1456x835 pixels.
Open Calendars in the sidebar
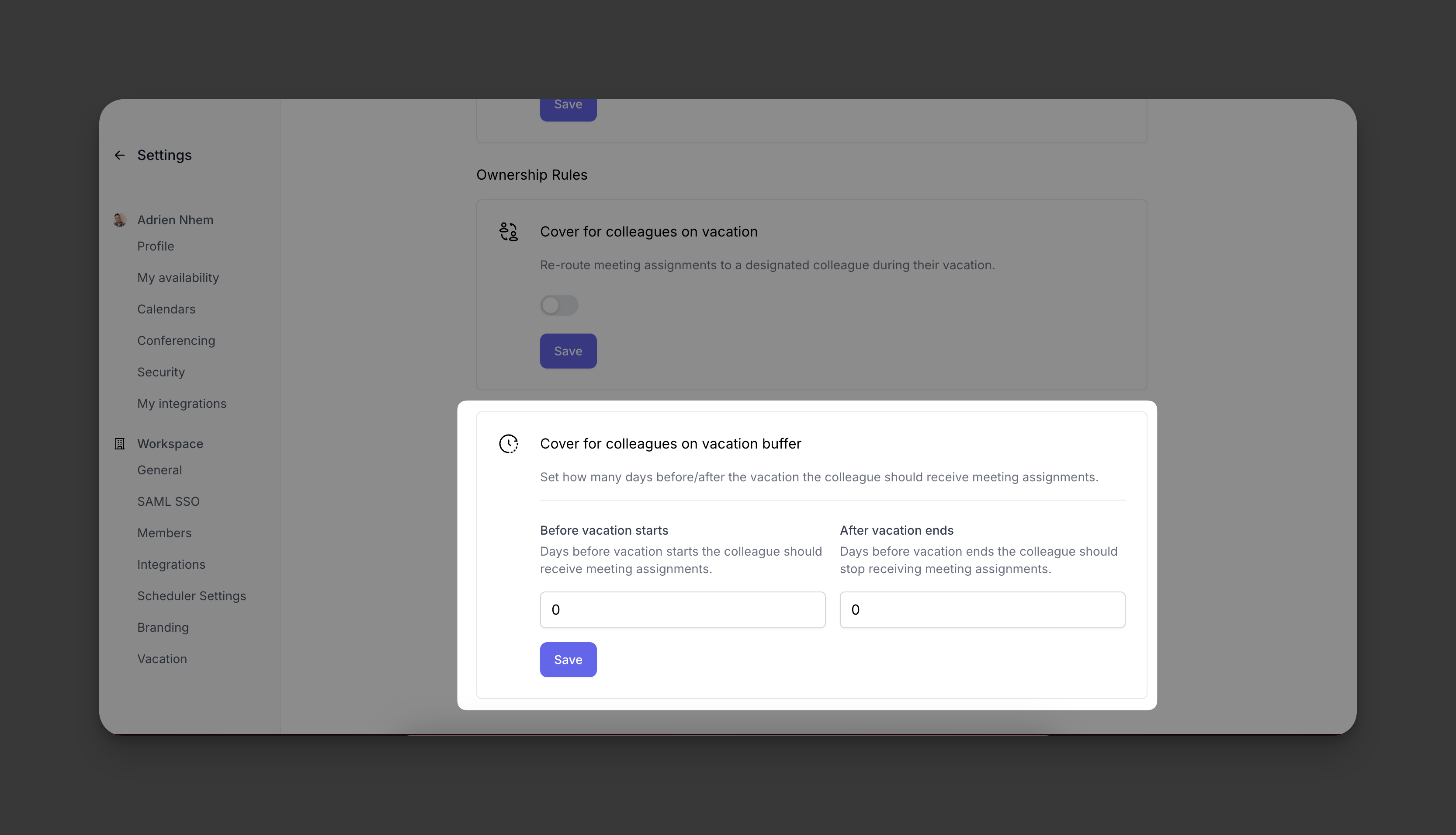click(x=166, y=309)
